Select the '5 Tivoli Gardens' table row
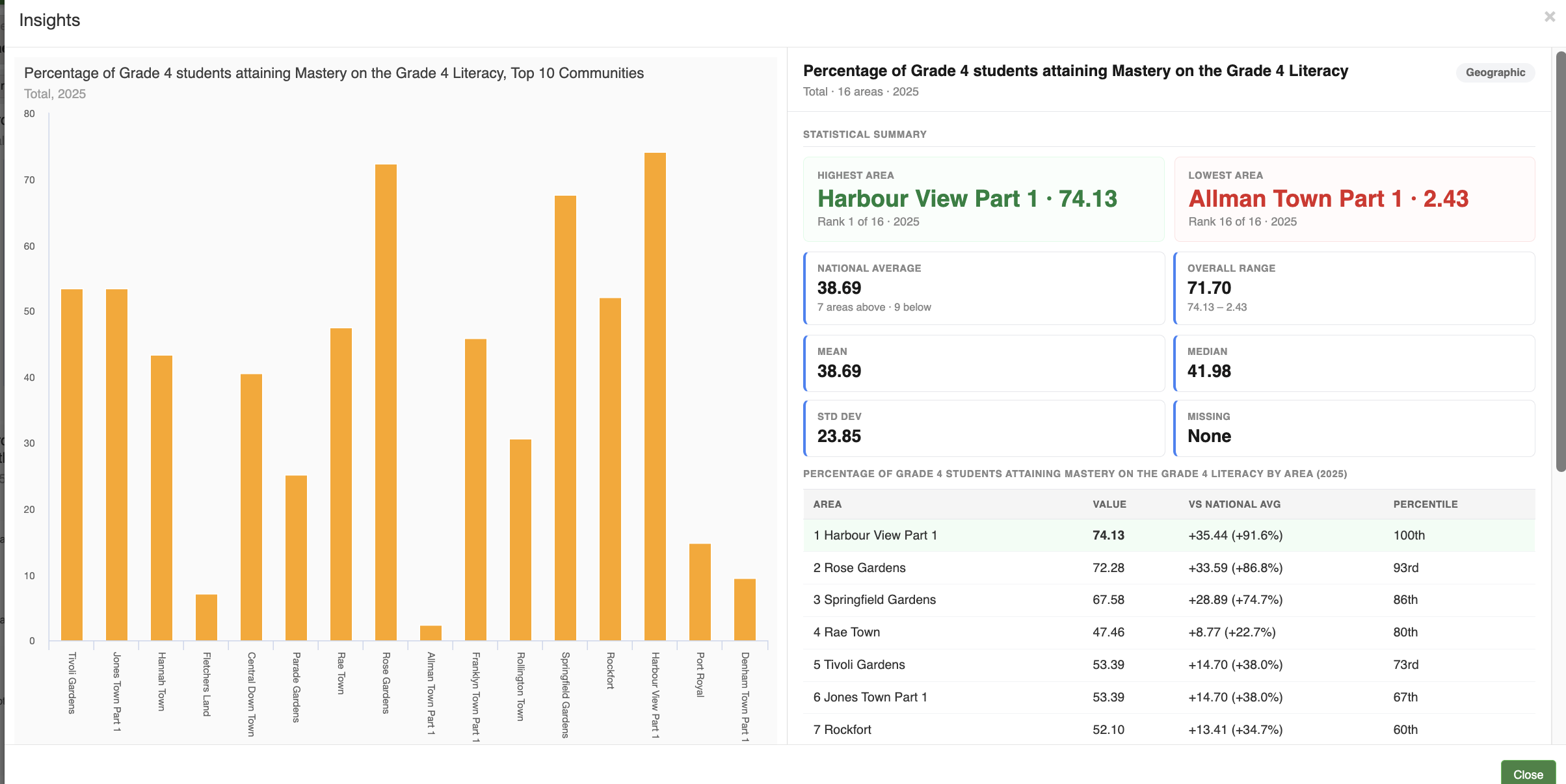 [x=1169, y=665]
